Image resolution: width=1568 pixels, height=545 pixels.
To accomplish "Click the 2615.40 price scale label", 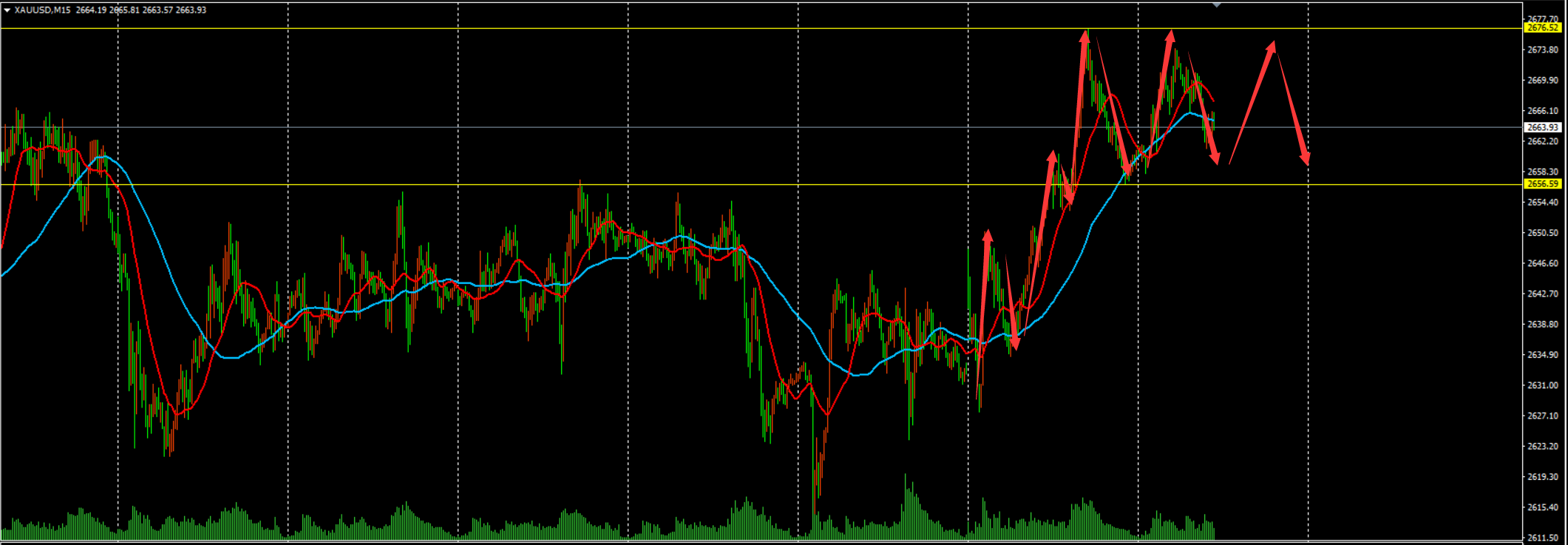I will [x=1543, y=507].
